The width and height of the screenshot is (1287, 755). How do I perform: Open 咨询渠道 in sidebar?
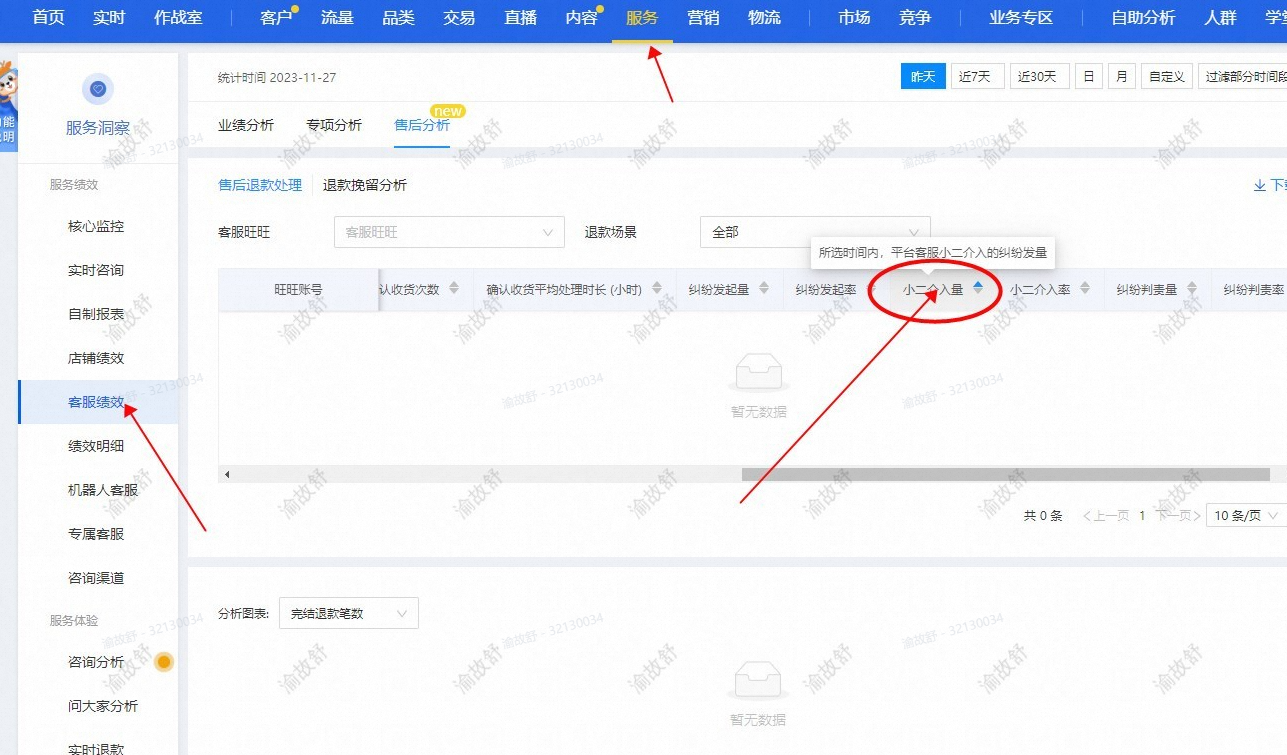pos(96,579)
